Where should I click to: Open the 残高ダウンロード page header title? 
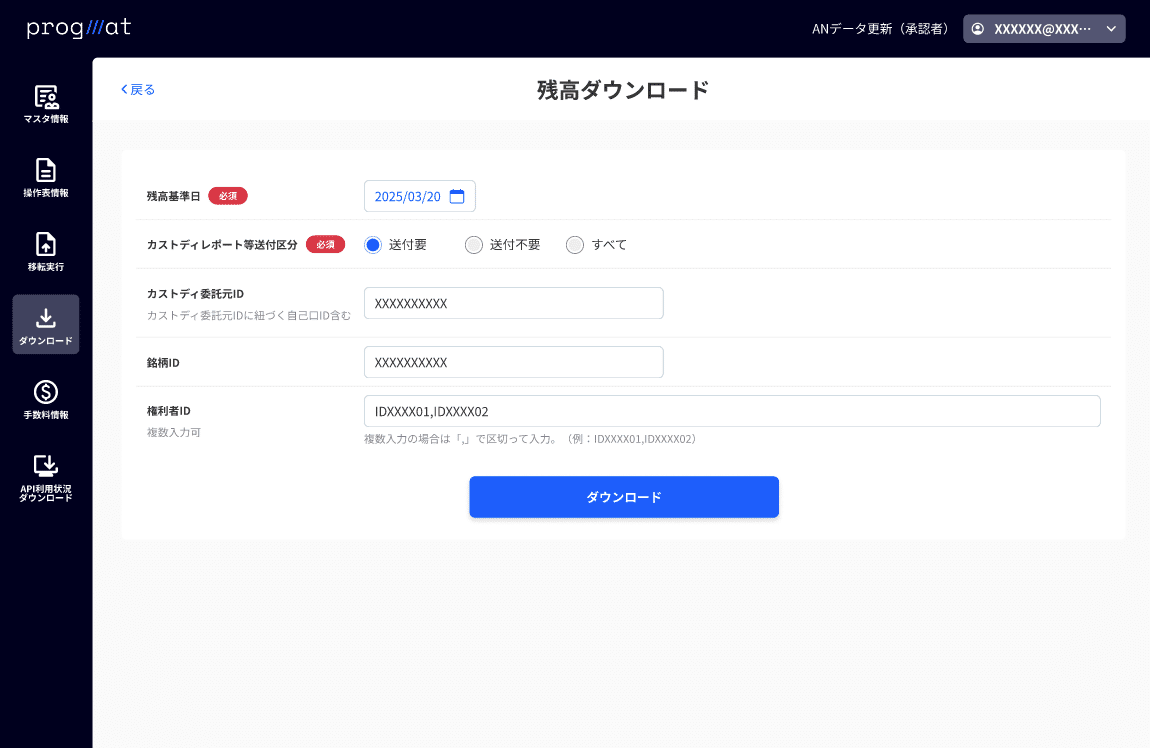coord(621,89)
